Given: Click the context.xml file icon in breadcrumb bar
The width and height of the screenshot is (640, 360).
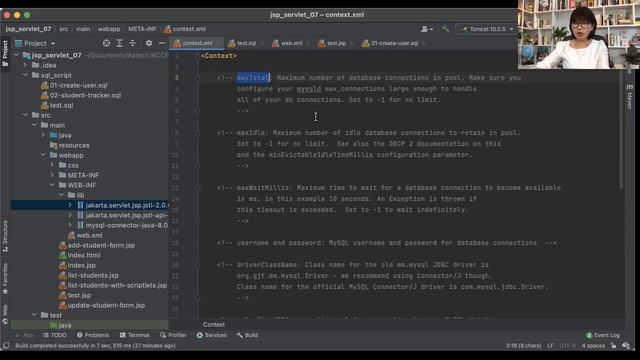Looking at the screenshot, I should tap(167, 29).
